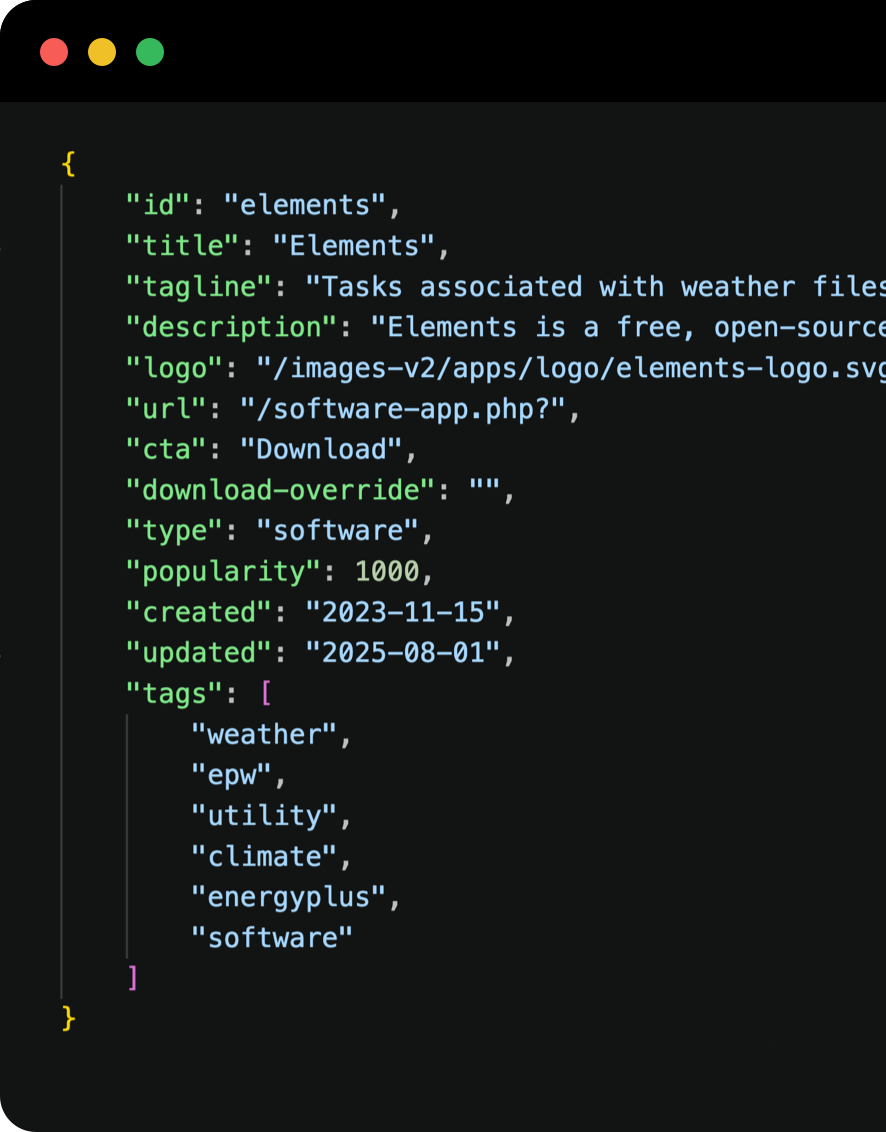The width and height of the screenshot is (886, 1132).
Task: Click the red close window dot
Action: pos(54,52)
